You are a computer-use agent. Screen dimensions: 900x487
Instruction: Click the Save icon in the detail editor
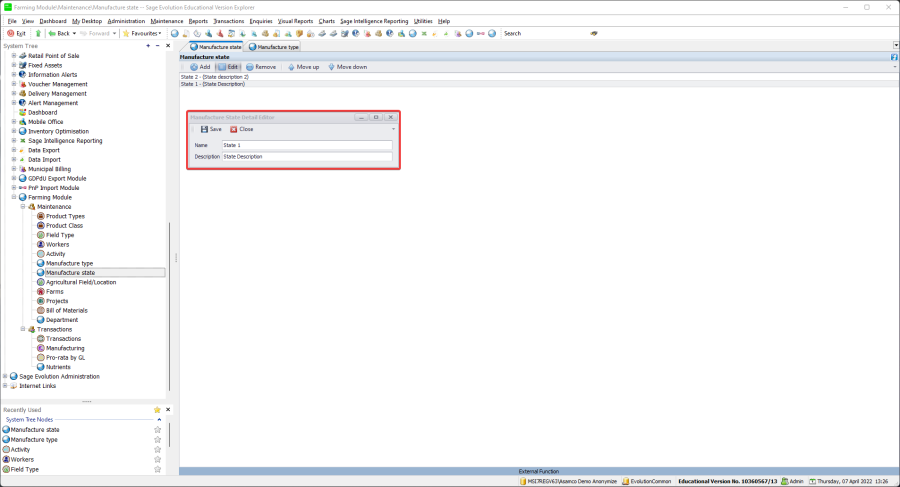[205, 129]
